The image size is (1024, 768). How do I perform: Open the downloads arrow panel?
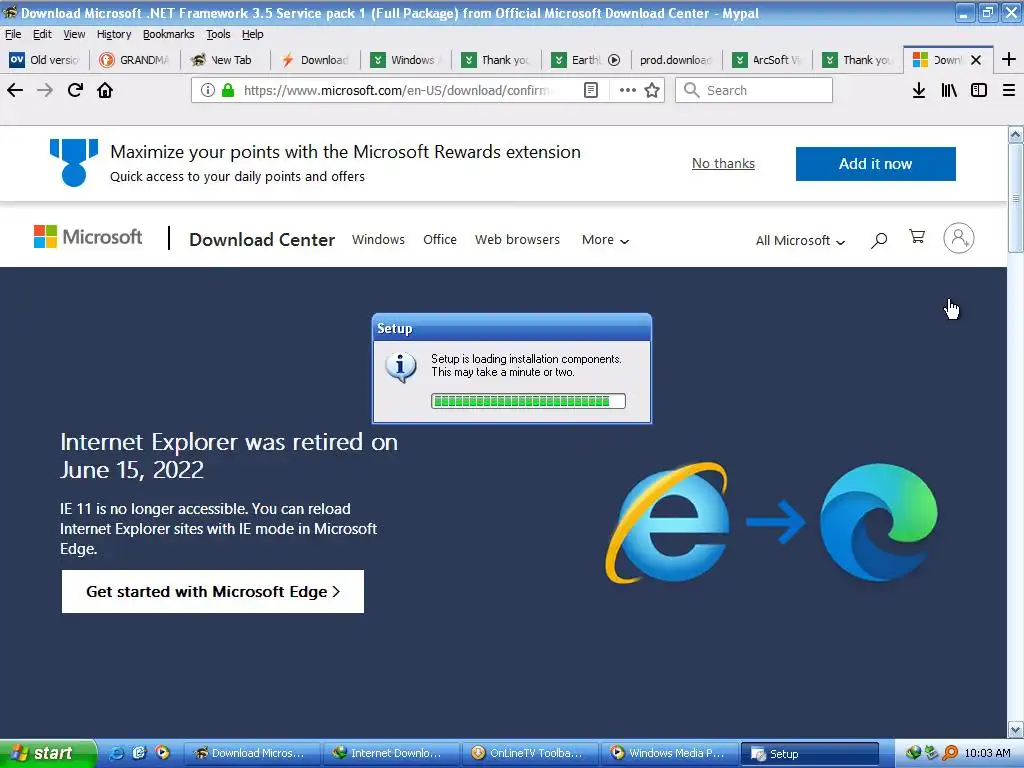[919, 90]
